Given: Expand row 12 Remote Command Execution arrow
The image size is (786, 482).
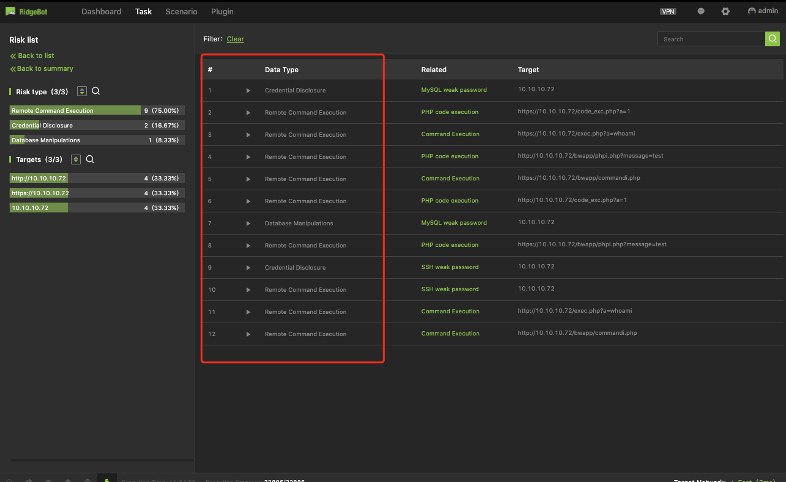Looking at the screenshot, I should pyautogui.click(x=248, y=334).
